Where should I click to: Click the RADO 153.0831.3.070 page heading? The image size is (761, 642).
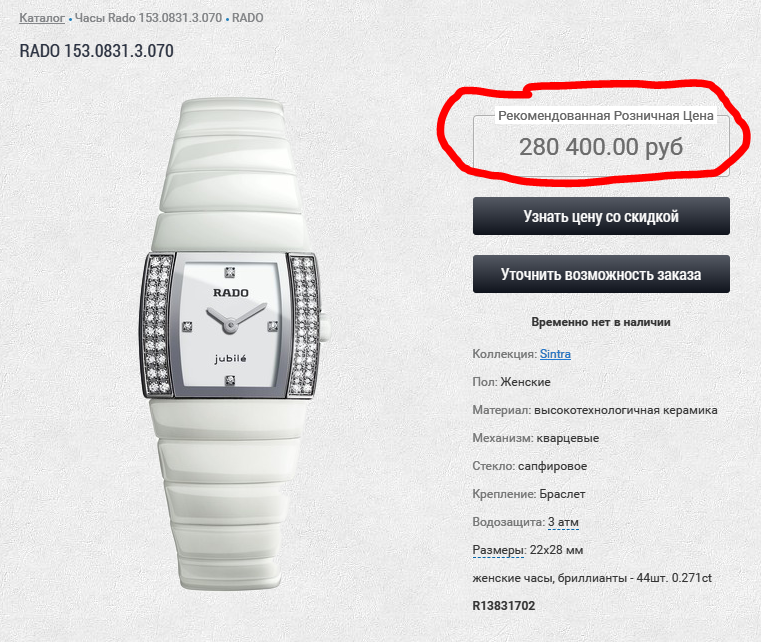point(97,51)
